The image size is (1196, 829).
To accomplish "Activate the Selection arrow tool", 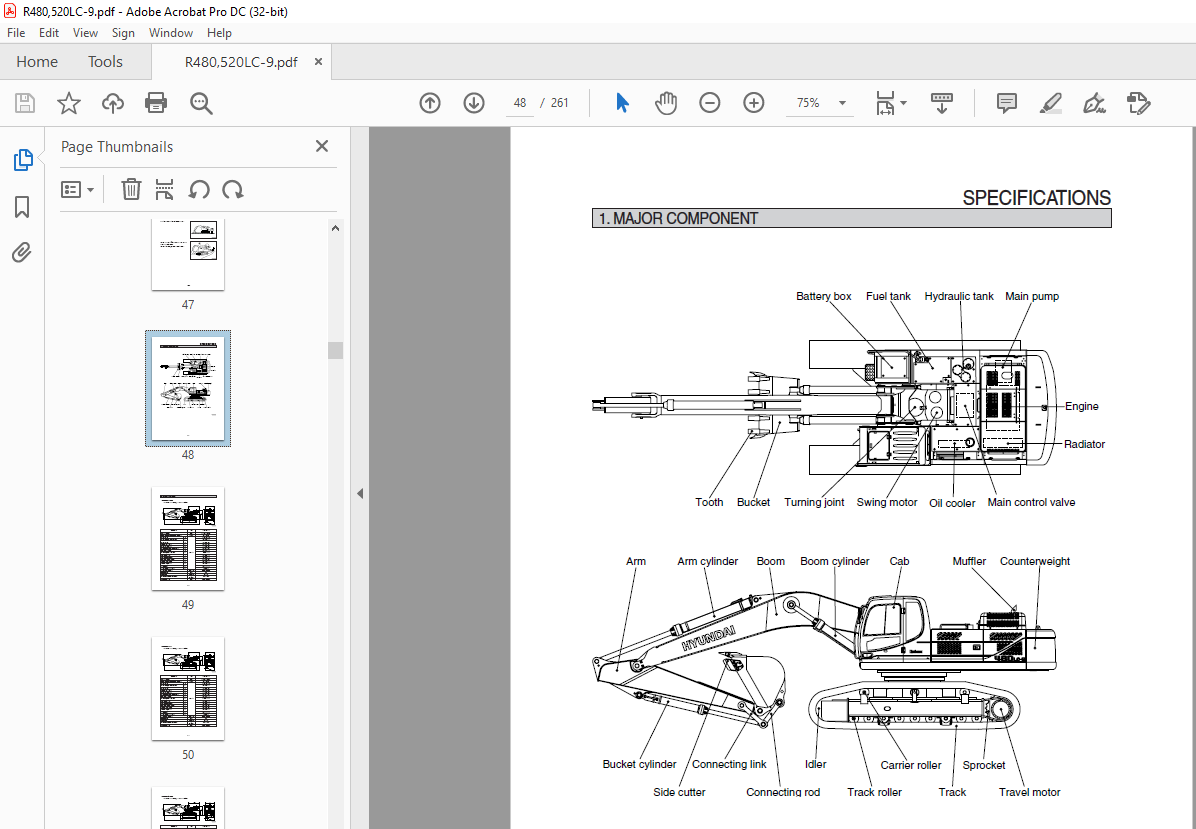I will point(622,103).
